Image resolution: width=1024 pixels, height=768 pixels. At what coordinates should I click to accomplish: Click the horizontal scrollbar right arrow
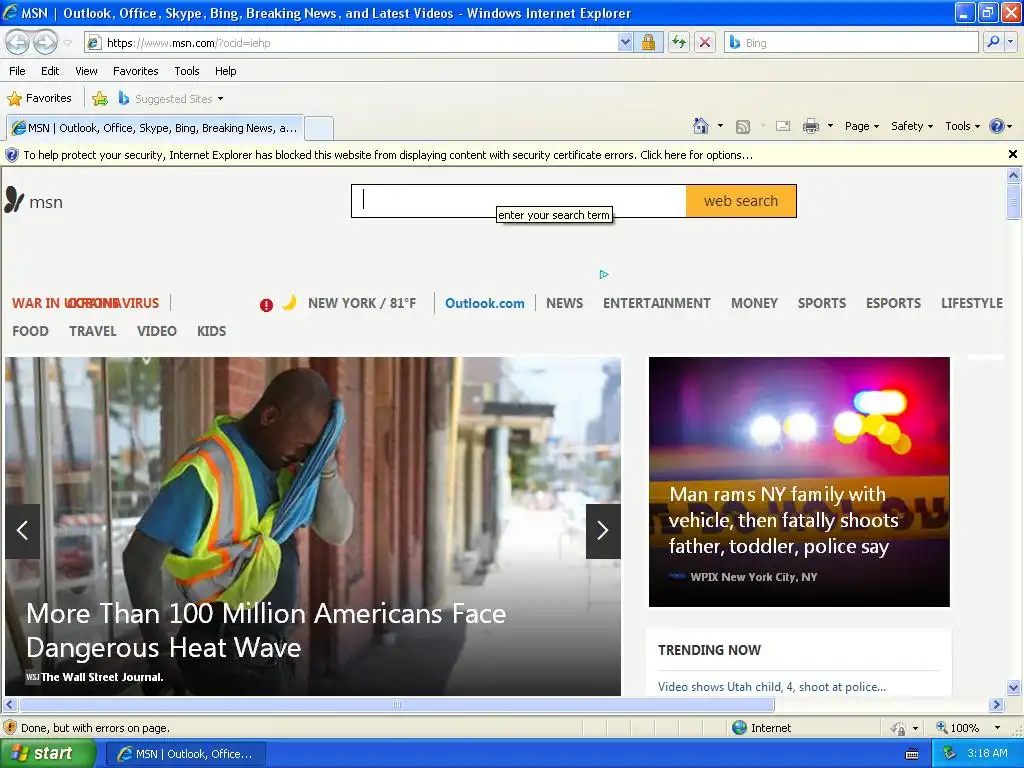pyautogui.click(x=996, y=705)
